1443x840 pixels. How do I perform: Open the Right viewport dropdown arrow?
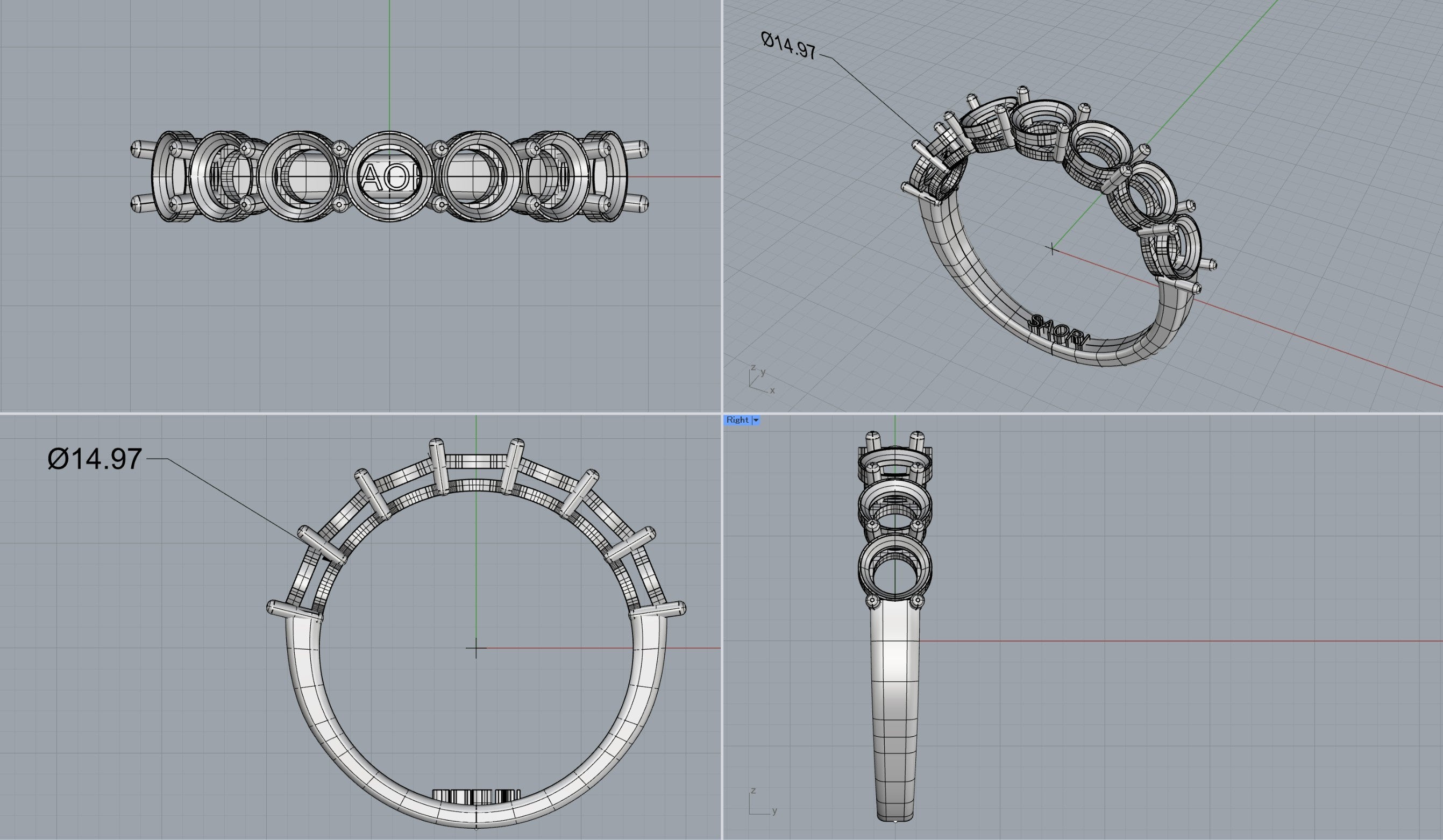[756, 421]
